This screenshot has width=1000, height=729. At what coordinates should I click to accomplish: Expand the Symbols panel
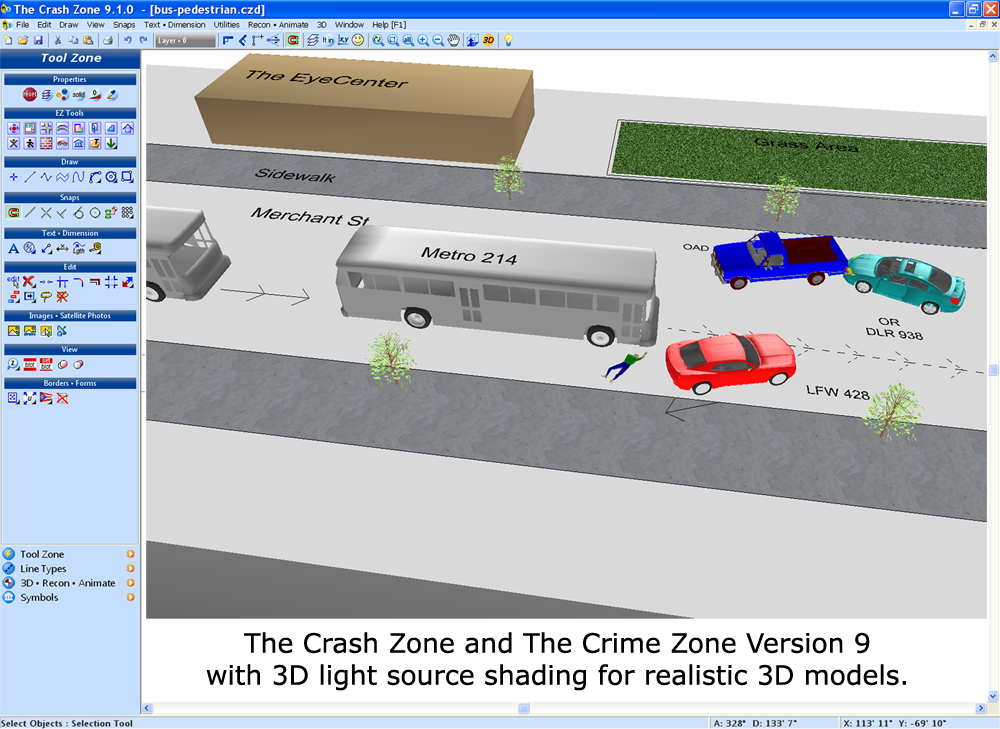click(x=38, y=597)
